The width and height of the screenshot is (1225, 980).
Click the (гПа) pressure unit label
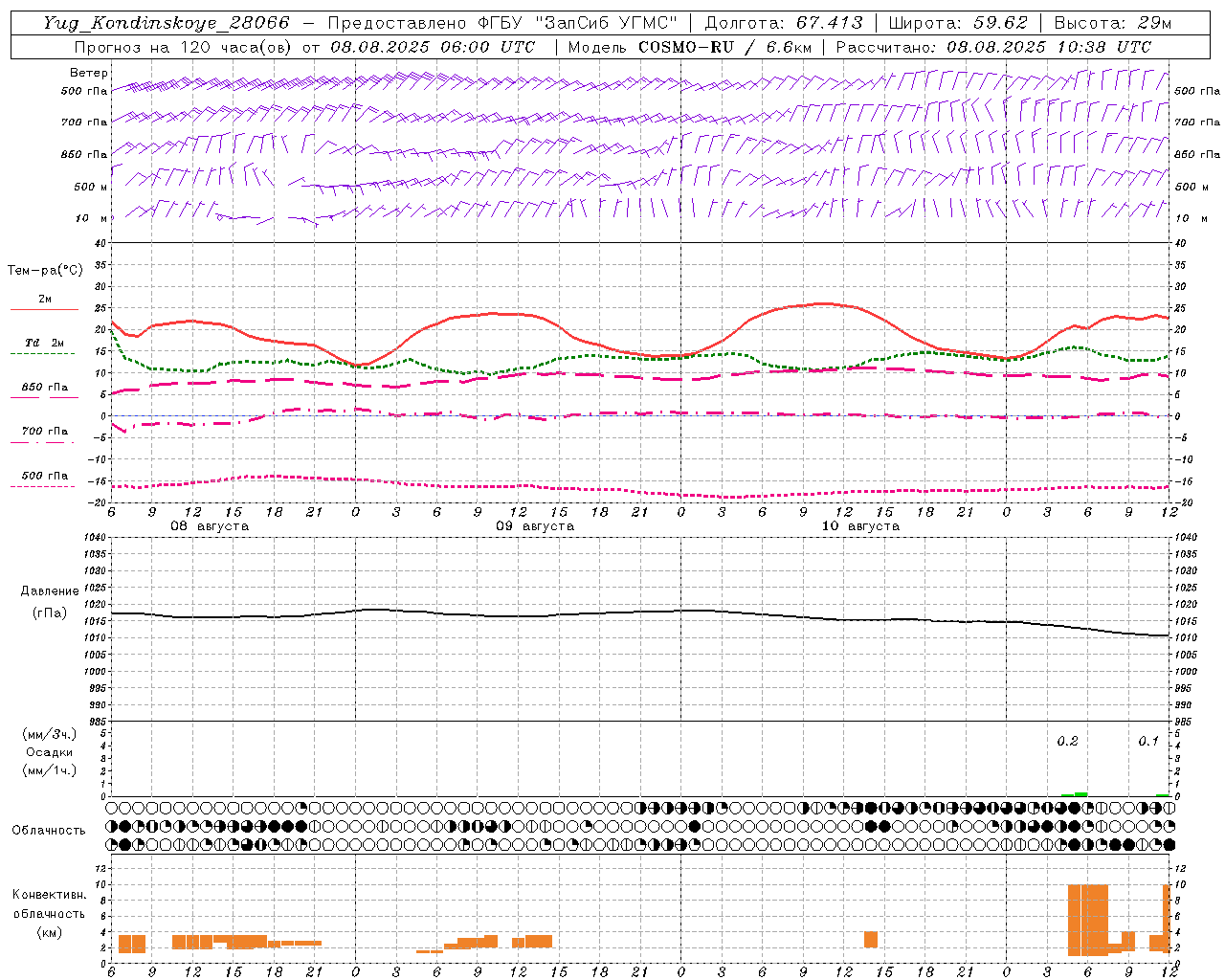pyautogui.click(x=50, y=612)
